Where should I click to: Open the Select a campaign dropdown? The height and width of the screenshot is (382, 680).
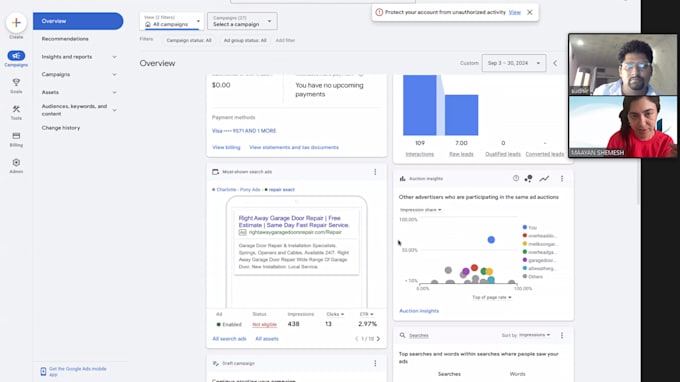(242, 21)
